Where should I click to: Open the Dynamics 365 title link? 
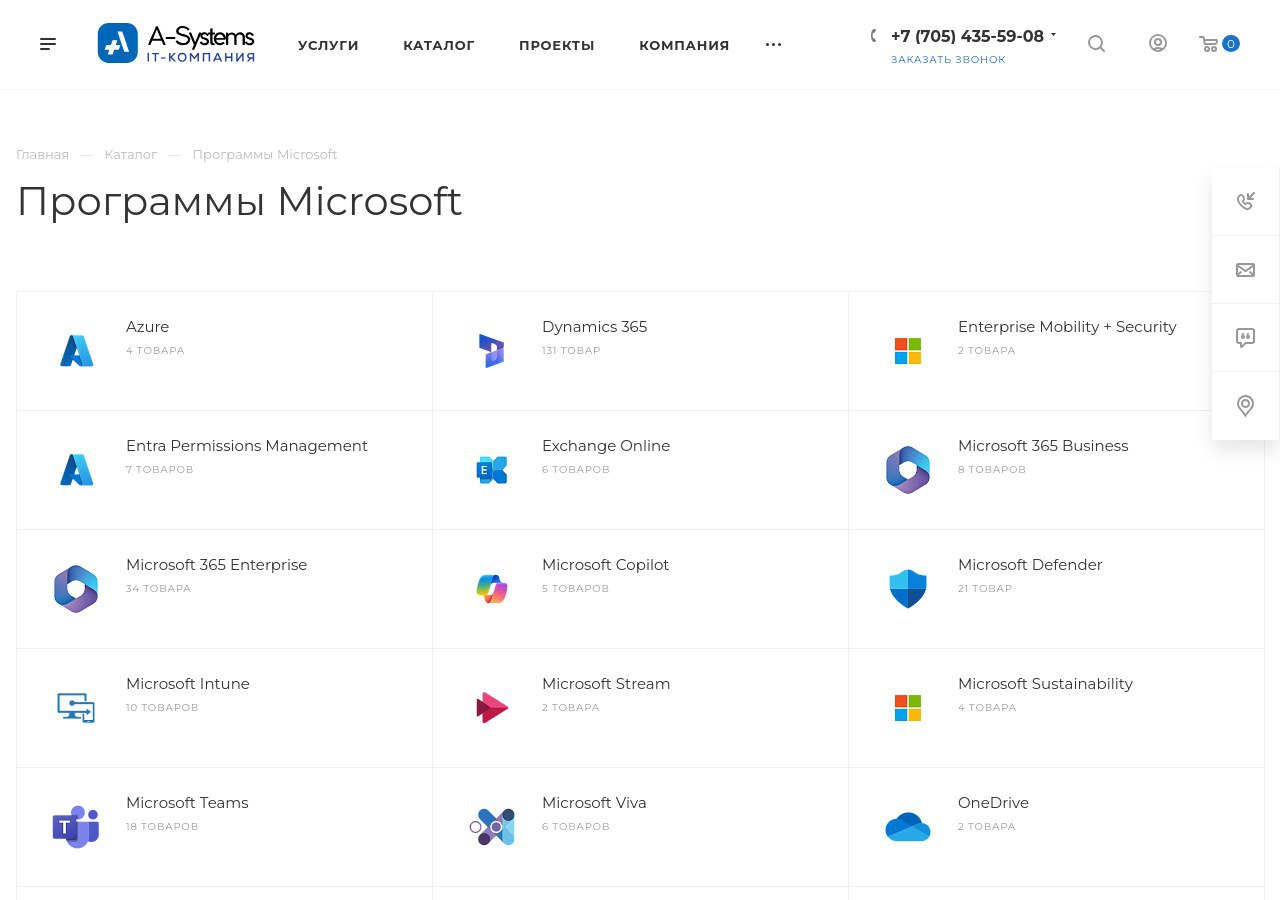coord(594,327)
